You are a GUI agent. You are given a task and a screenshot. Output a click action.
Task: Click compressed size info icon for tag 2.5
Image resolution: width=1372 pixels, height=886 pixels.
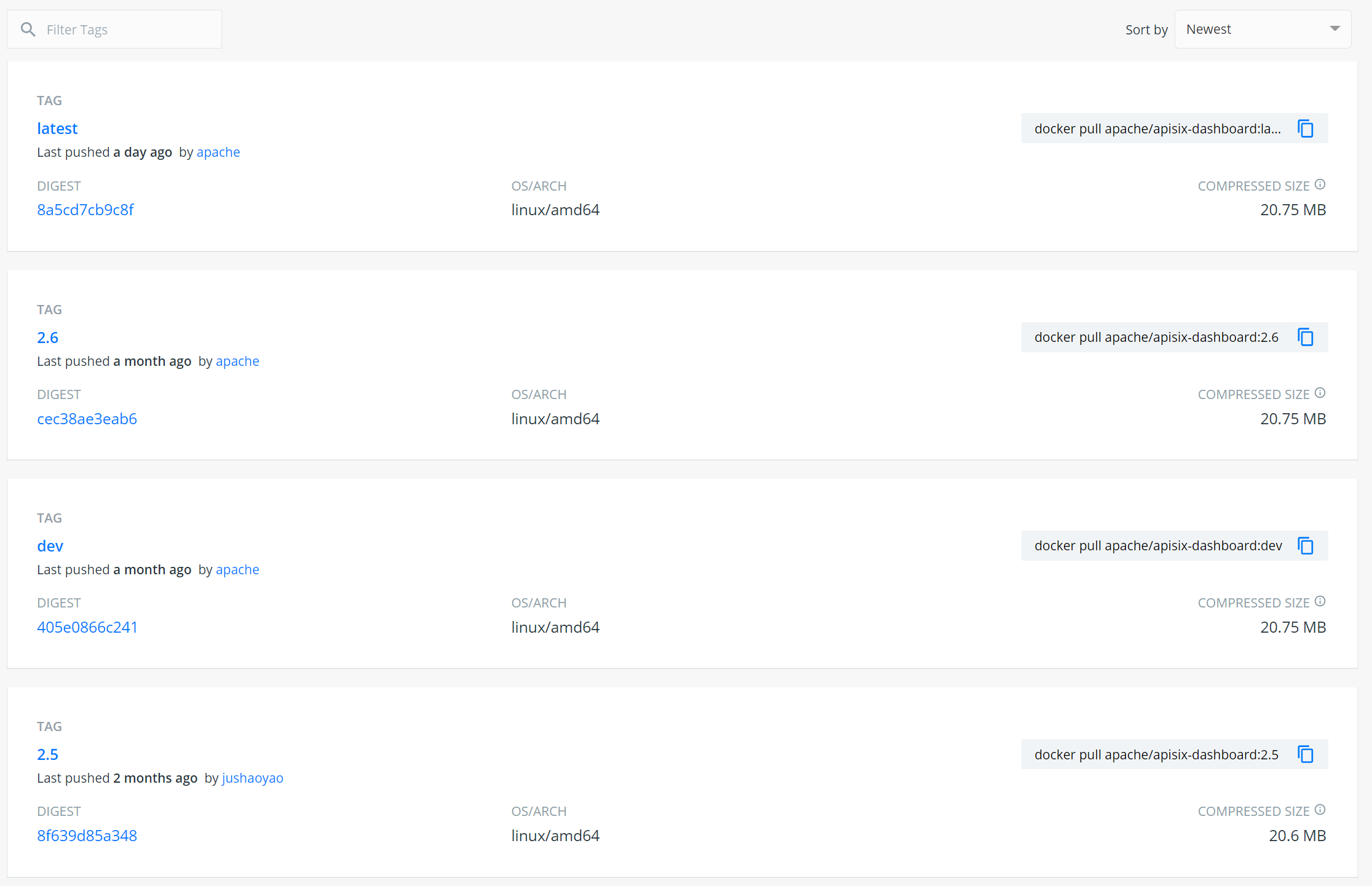[1320, 810]
